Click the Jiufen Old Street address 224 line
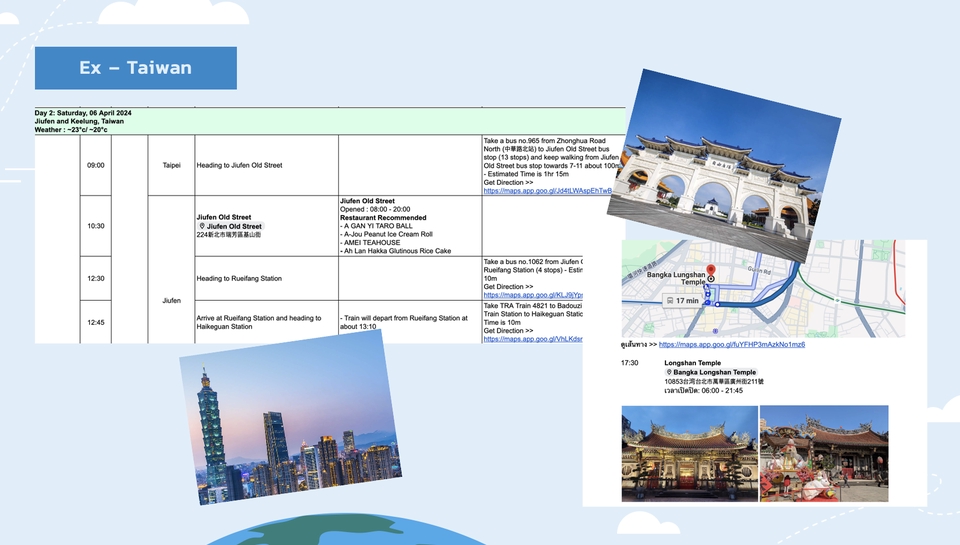 (x=229, y=235)
